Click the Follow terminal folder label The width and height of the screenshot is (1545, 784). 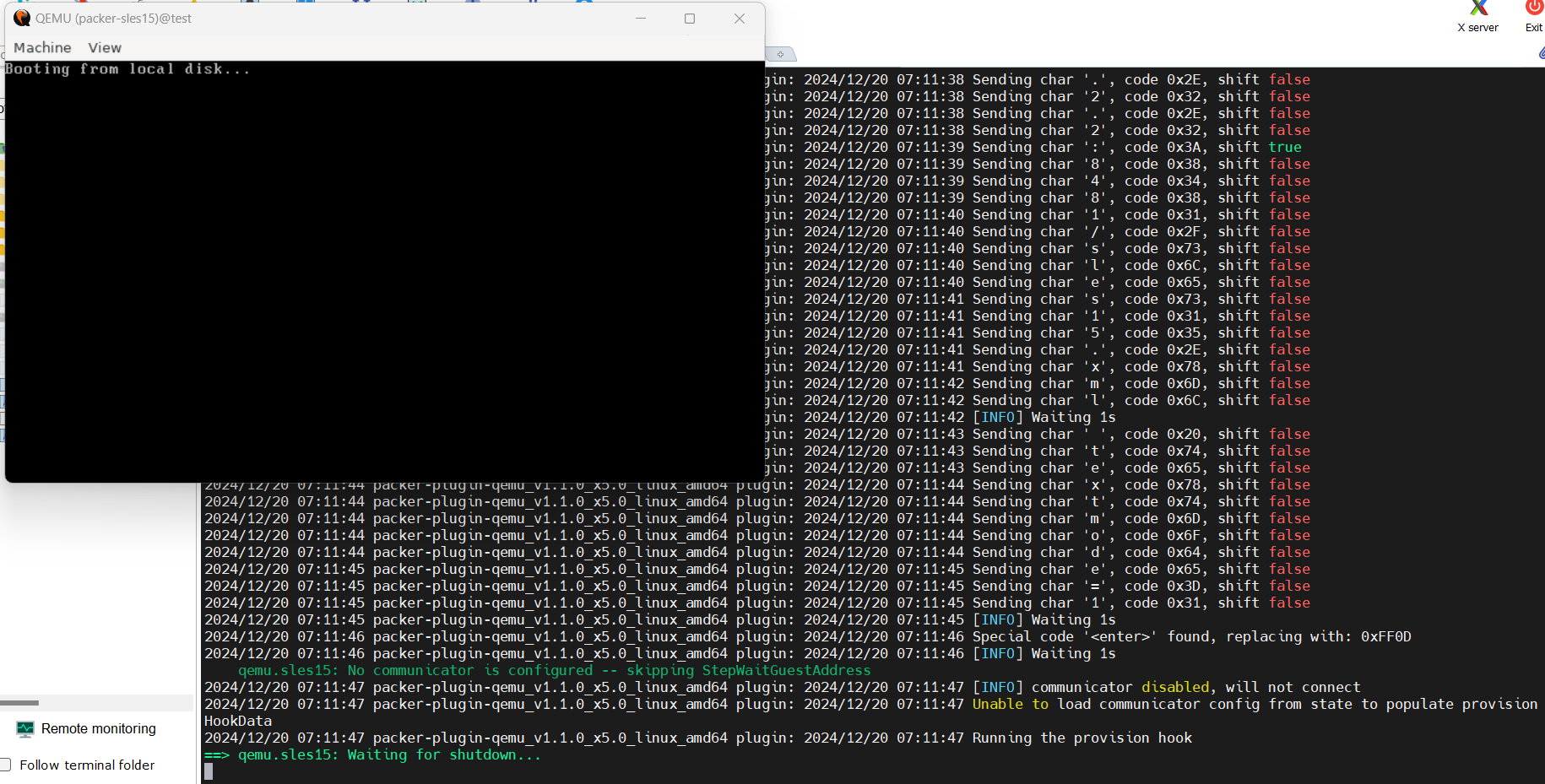(x=87, y=765)
